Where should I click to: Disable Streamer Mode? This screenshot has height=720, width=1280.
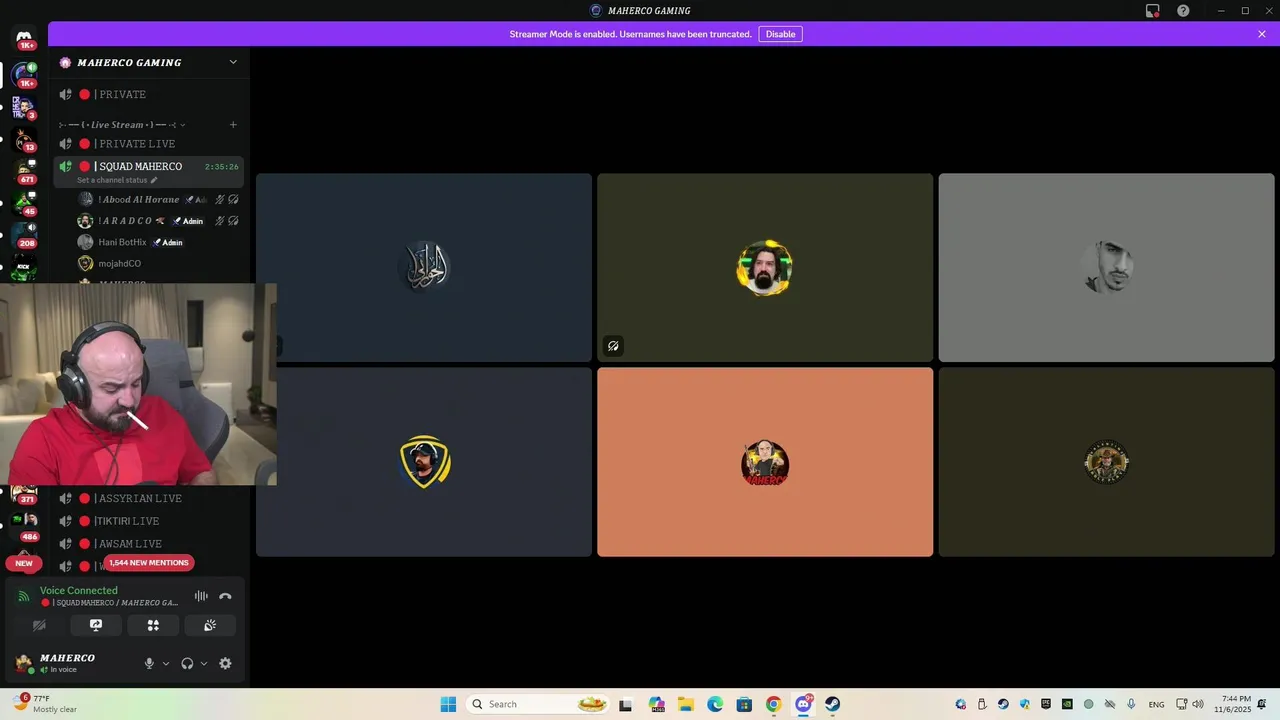(x=780, y=34)
